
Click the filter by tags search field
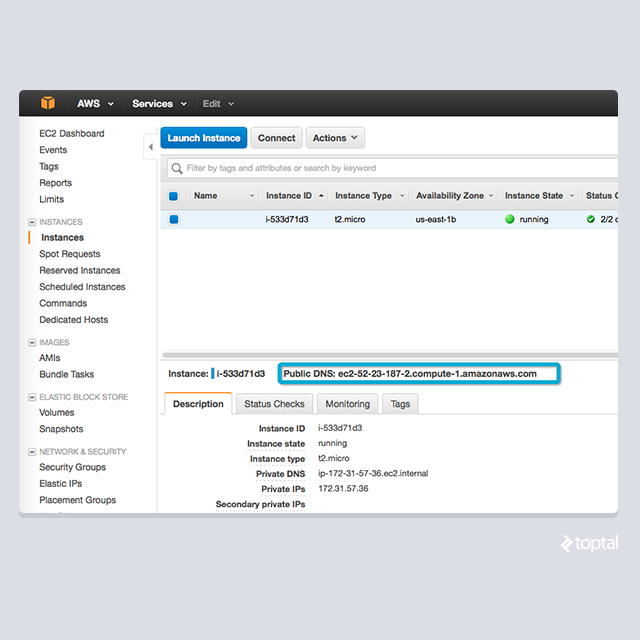392,168
